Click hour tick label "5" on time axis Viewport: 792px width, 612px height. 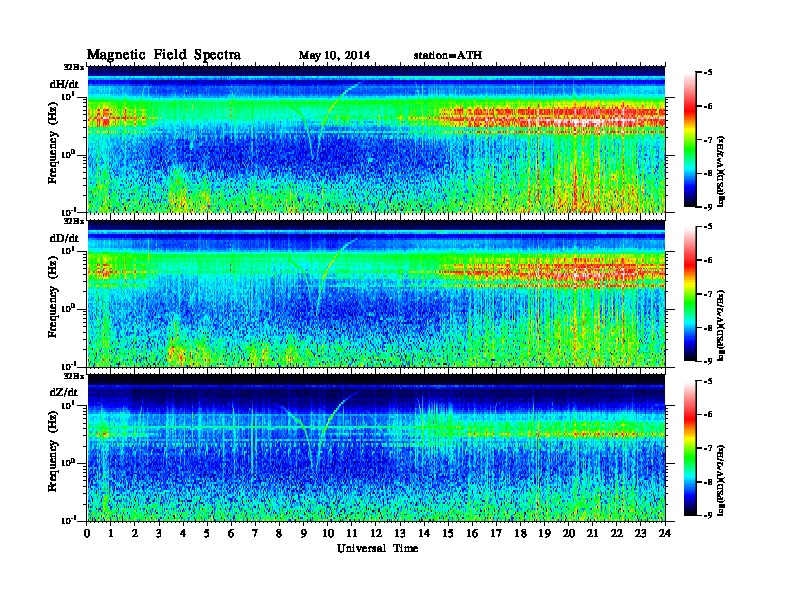(208, 533)
